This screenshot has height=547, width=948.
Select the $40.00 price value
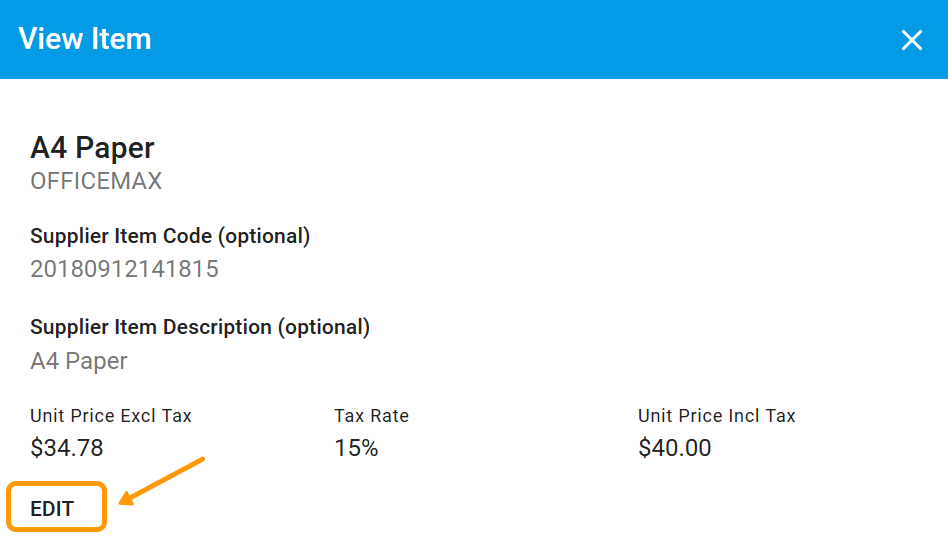[x=675, y=448]
